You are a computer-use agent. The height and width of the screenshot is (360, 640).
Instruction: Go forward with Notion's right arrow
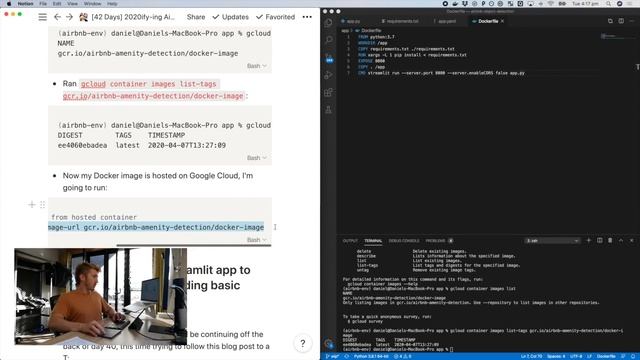pyautogui.click(x=69, y=17)
